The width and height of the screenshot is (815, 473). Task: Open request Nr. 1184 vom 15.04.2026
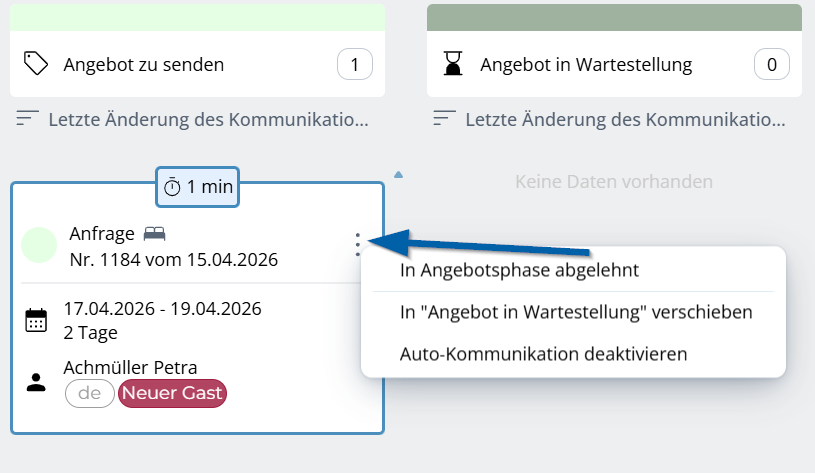pos(173,260)
